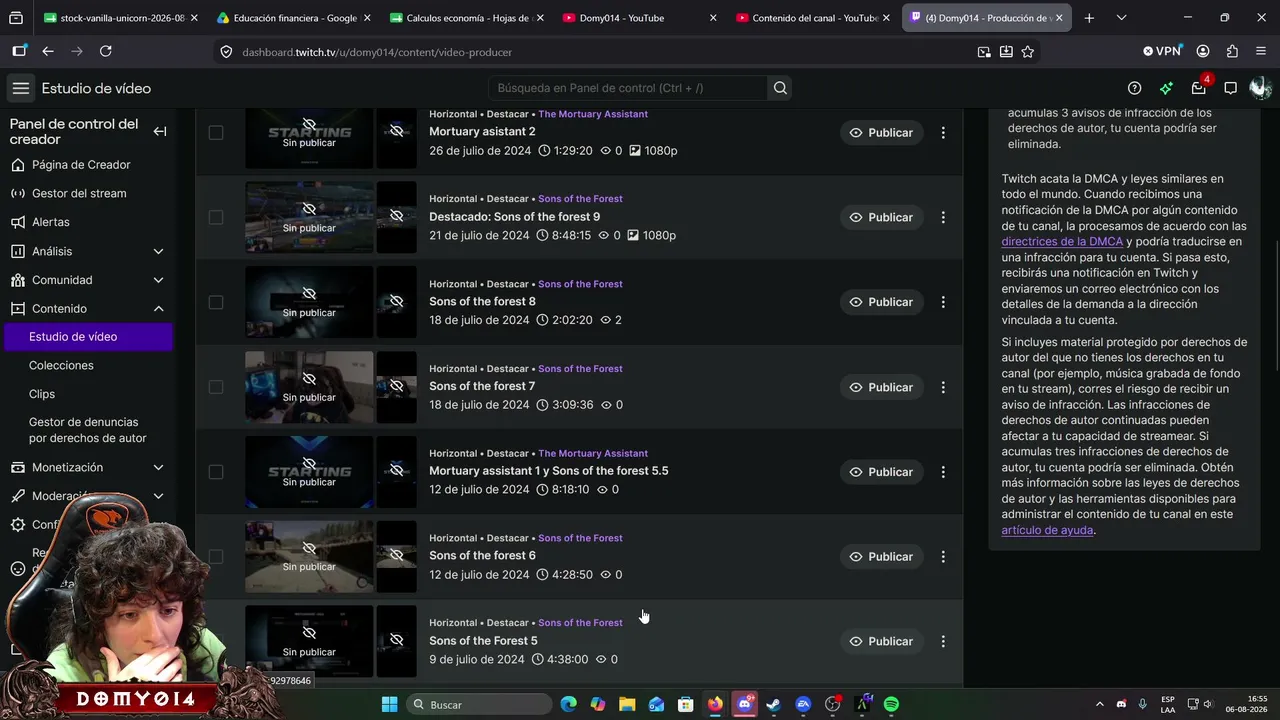Open Discord from the taskbar
This screenshot has height=720, width=1280.
point(744,705)
